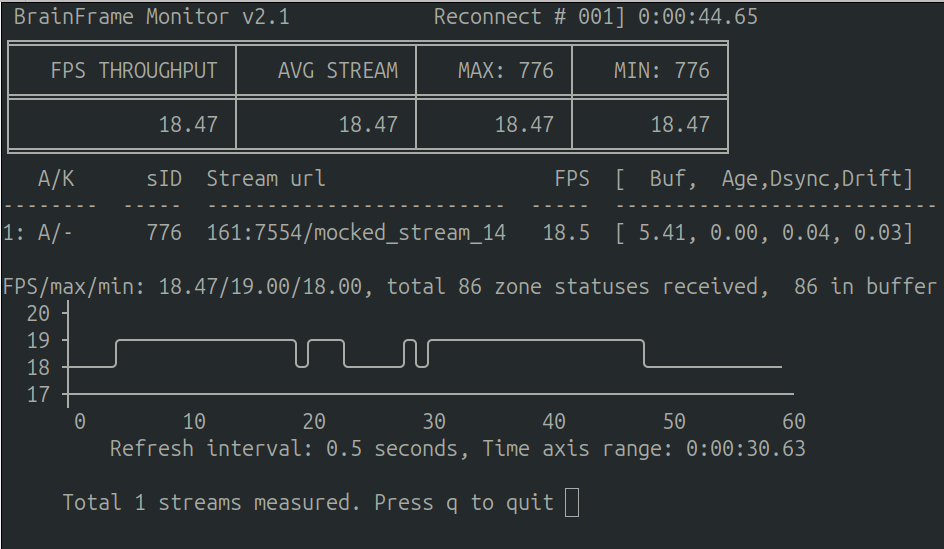This screenshot has width=944, height=549.
Task: Click the 18.47 value under AVG STREAM
Action: tap(368, 125)
